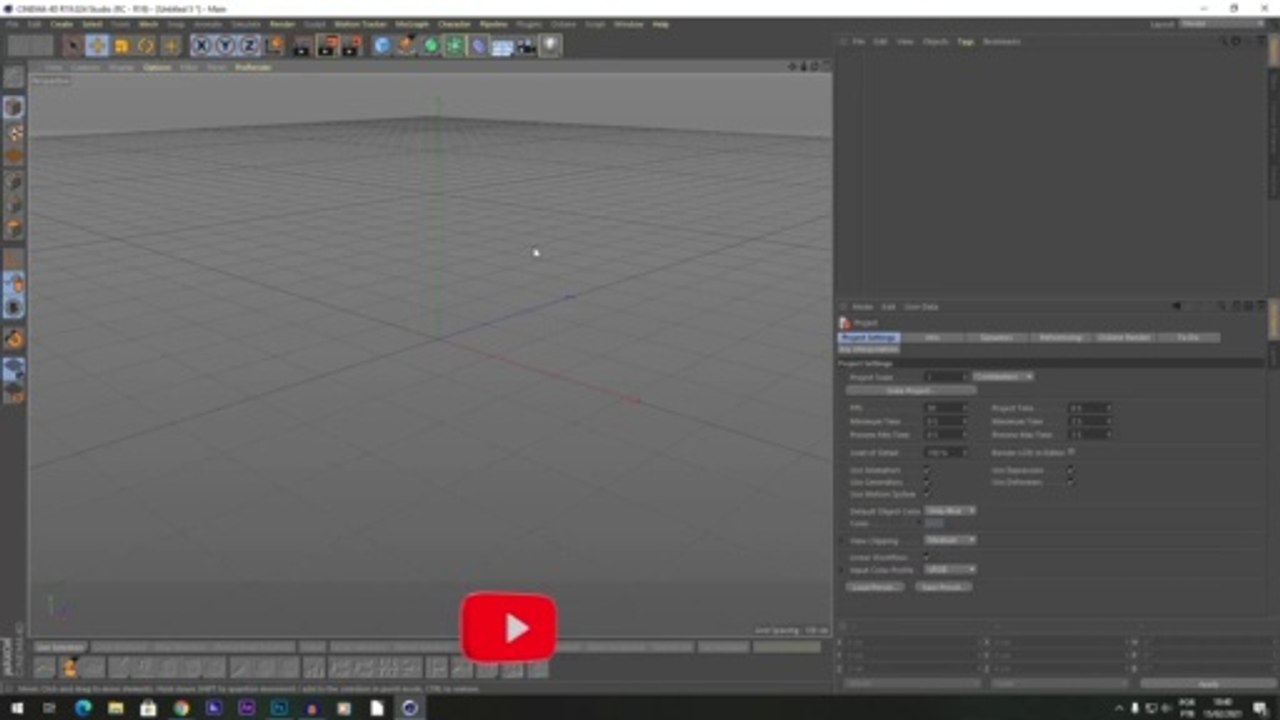Open the Key Interpolation tab
The image size is (1280, 720).
coord(869,349)
